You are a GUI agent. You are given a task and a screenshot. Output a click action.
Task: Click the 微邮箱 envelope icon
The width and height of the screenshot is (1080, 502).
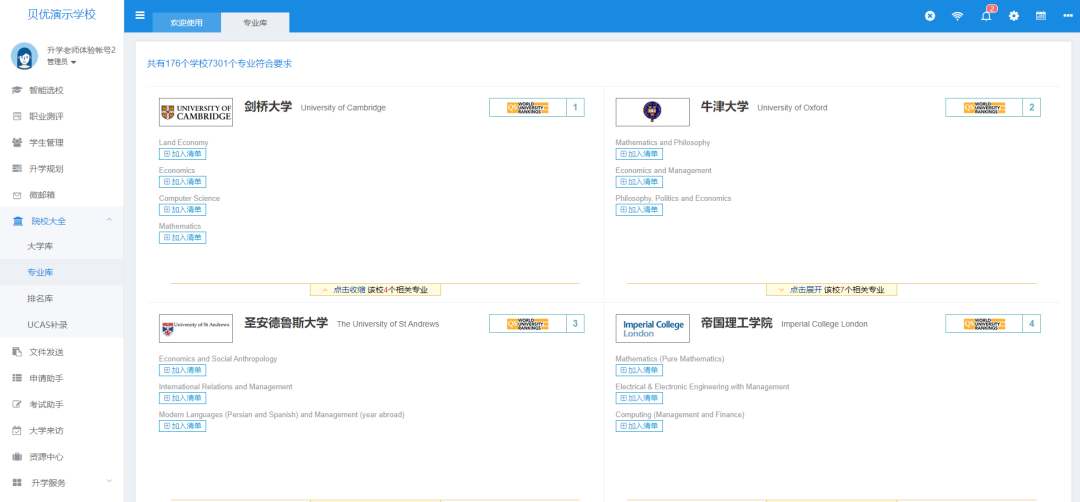pos(17,195)
